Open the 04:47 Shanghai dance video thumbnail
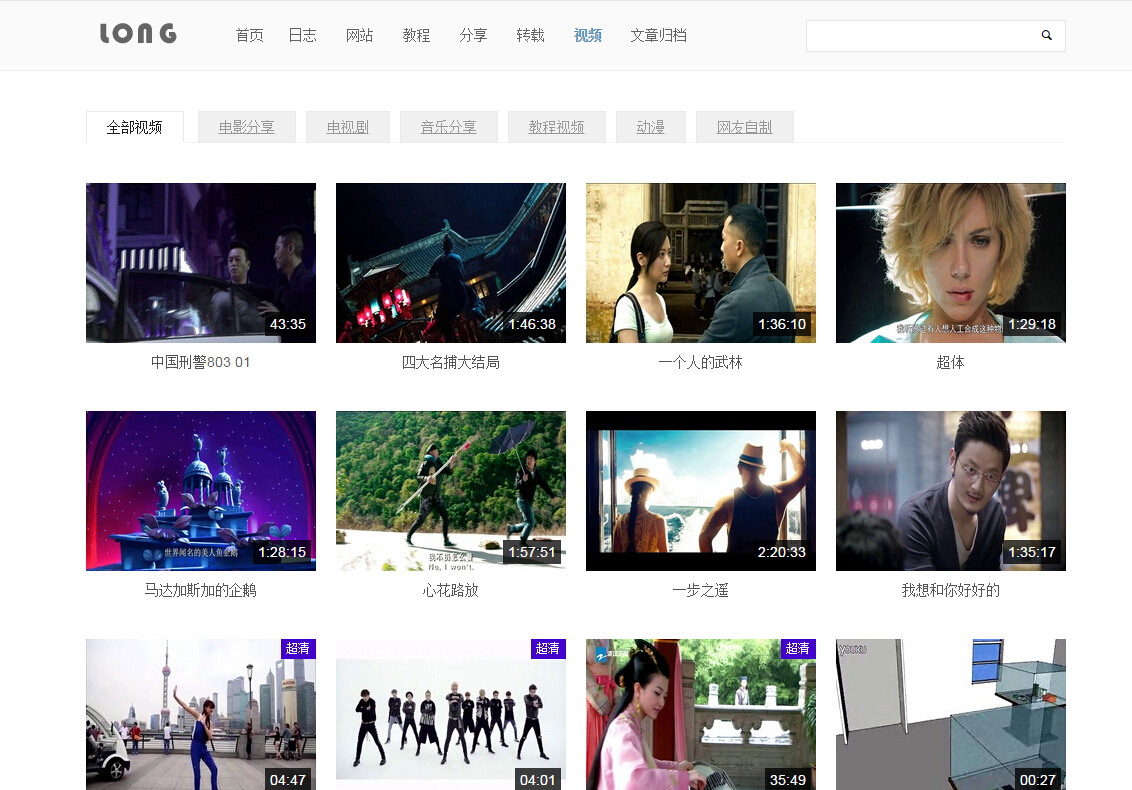Screen dimensions: 1132x790 (x=201, y=714)
